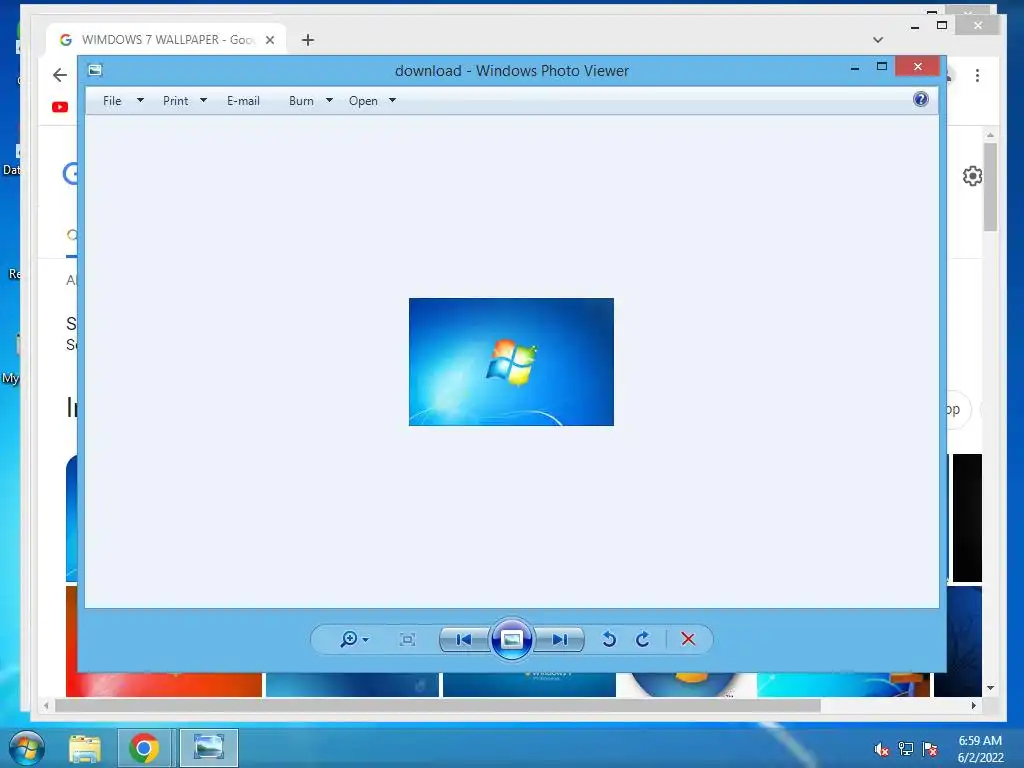
Task: Open Google settings gear in Chrome
Action: 972,176
